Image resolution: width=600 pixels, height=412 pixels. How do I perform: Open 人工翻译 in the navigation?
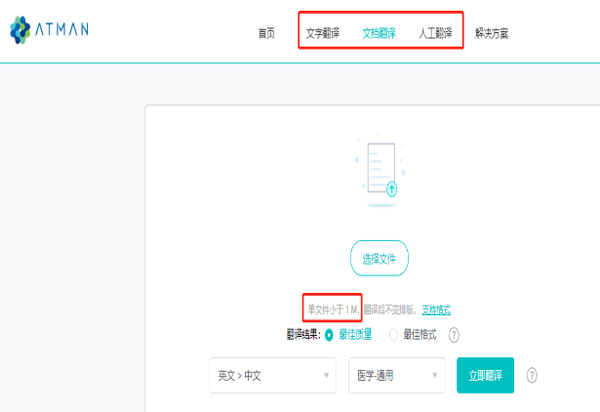pyautogui.click(x=435, y=33)
